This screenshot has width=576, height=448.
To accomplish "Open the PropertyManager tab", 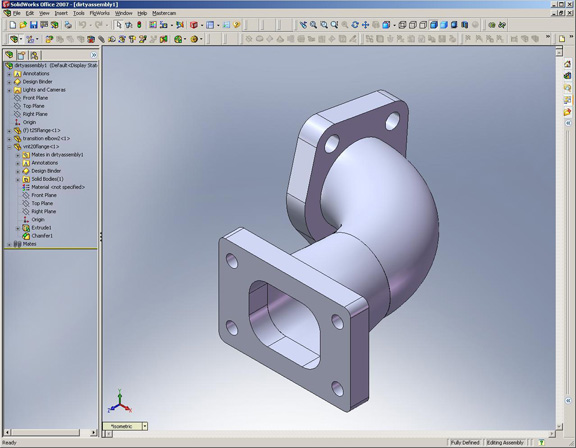I will (x=22, y=55).
